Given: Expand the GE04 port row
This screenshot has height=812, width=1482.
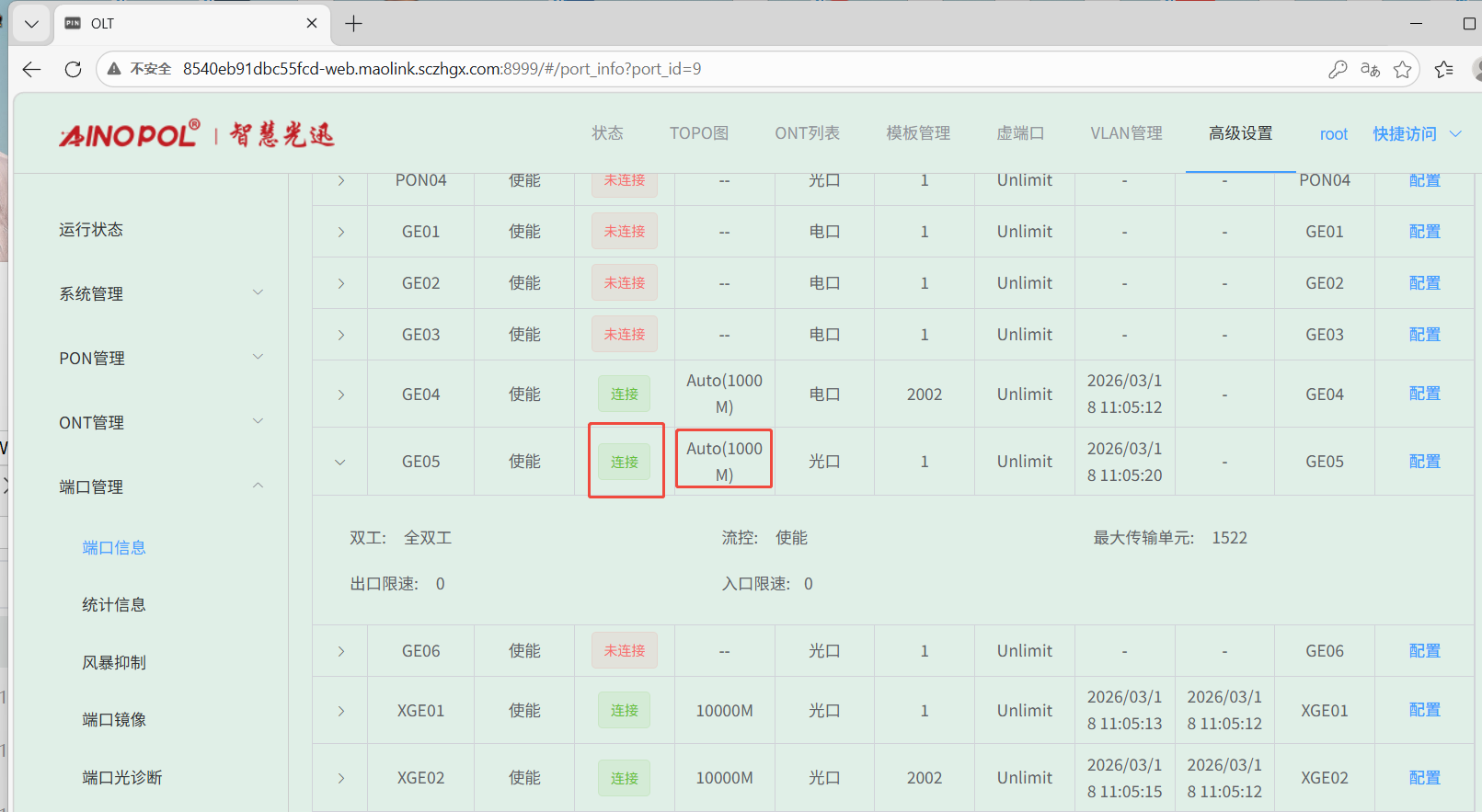Looking at the screenshot, I should pyautogui.click(x=340, y=395).
